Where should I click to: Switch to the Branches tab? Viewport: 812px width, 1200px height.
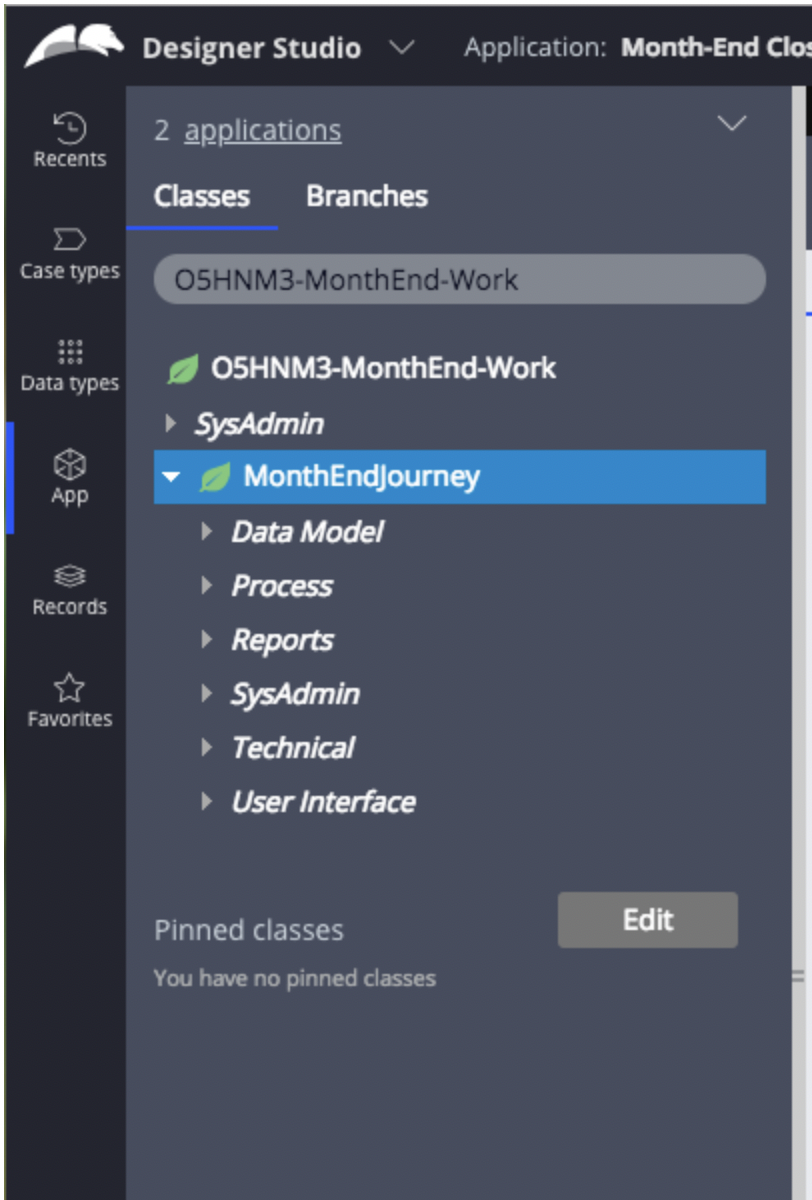367,196
